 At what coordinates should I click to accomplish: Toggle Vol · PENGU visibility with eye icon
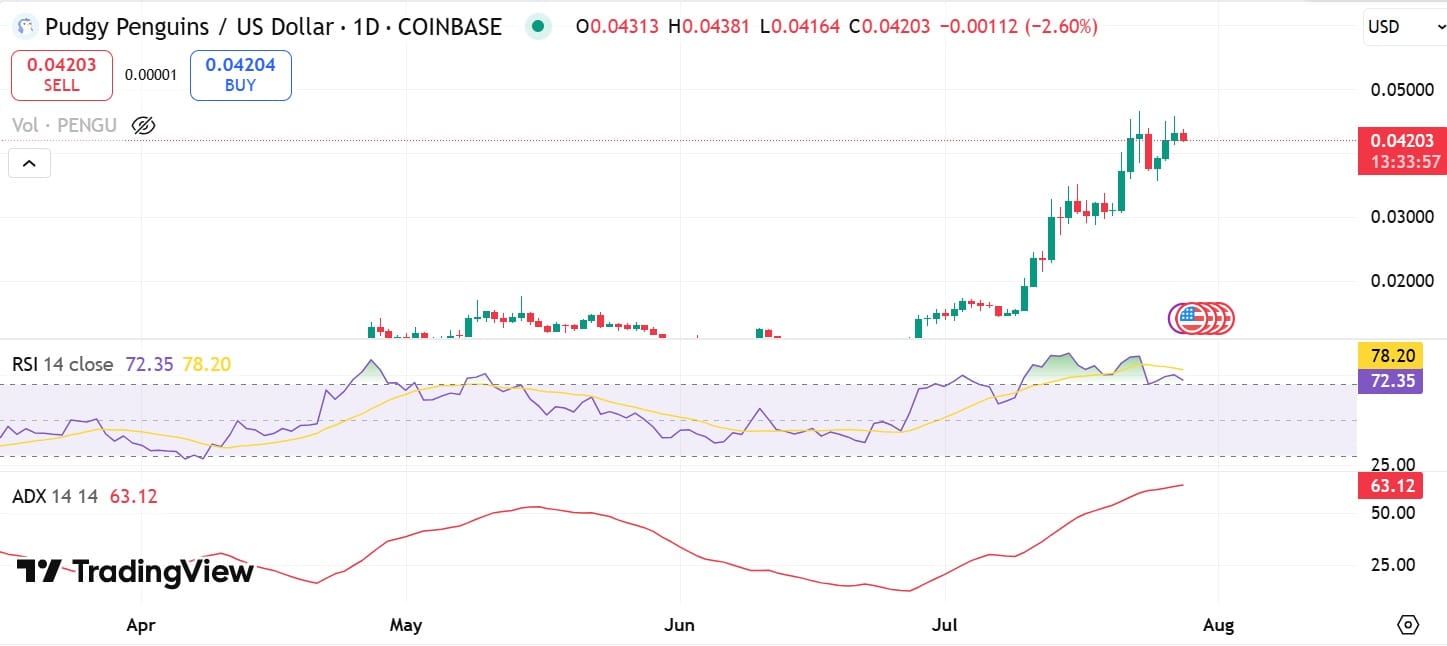[143, 124]
